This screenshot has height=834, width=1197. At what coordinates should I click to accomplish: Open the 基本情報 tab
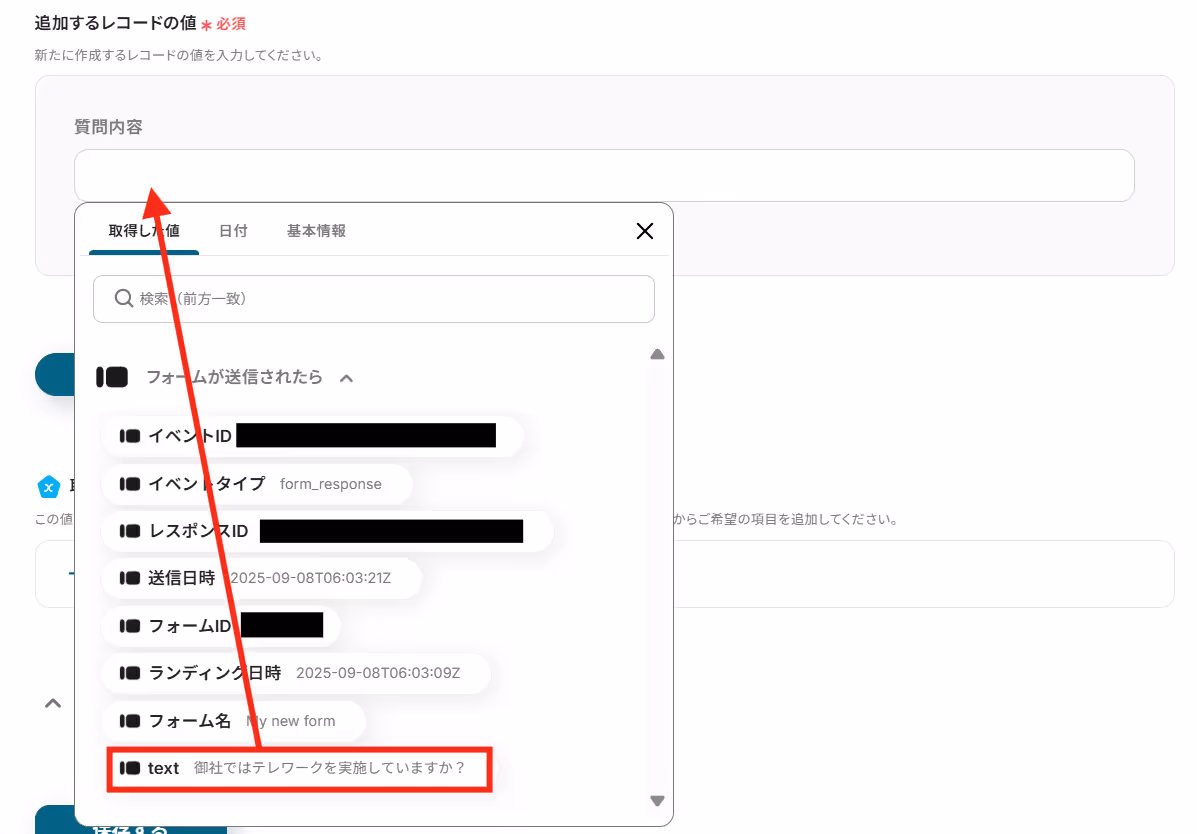tap(316, 231)
